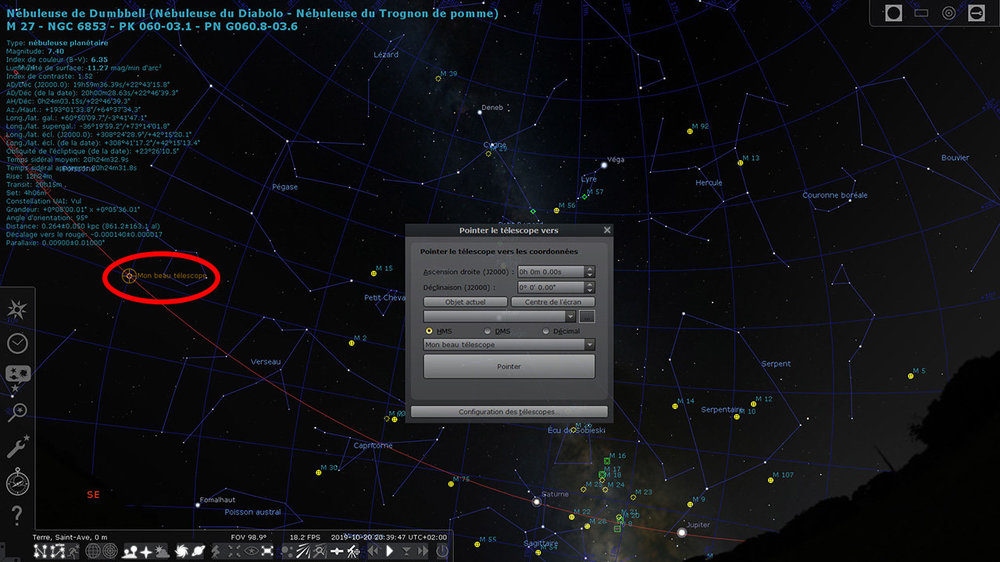Image resolution: width=1000 pixels, height=562 pixels.
Task: Click the large Pointer button
Action: (509, 367)
